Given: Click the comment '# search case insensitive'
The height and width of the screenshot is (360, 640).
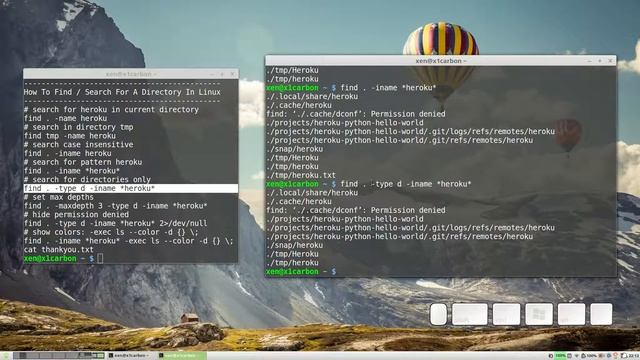Looking at the screenshot, I should (78, 144).
